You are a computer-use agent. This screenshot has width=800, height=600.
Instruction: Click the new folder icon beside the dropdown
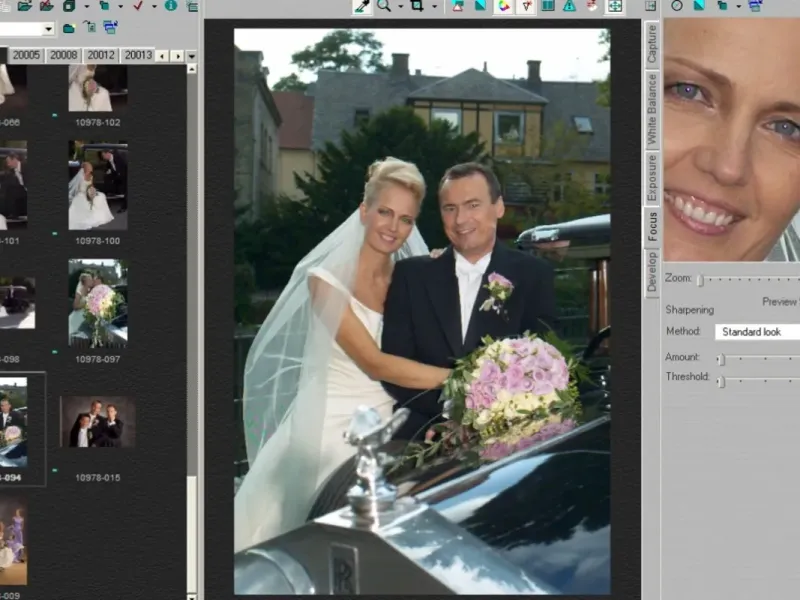pyautogui.click(x=69, y=28)
